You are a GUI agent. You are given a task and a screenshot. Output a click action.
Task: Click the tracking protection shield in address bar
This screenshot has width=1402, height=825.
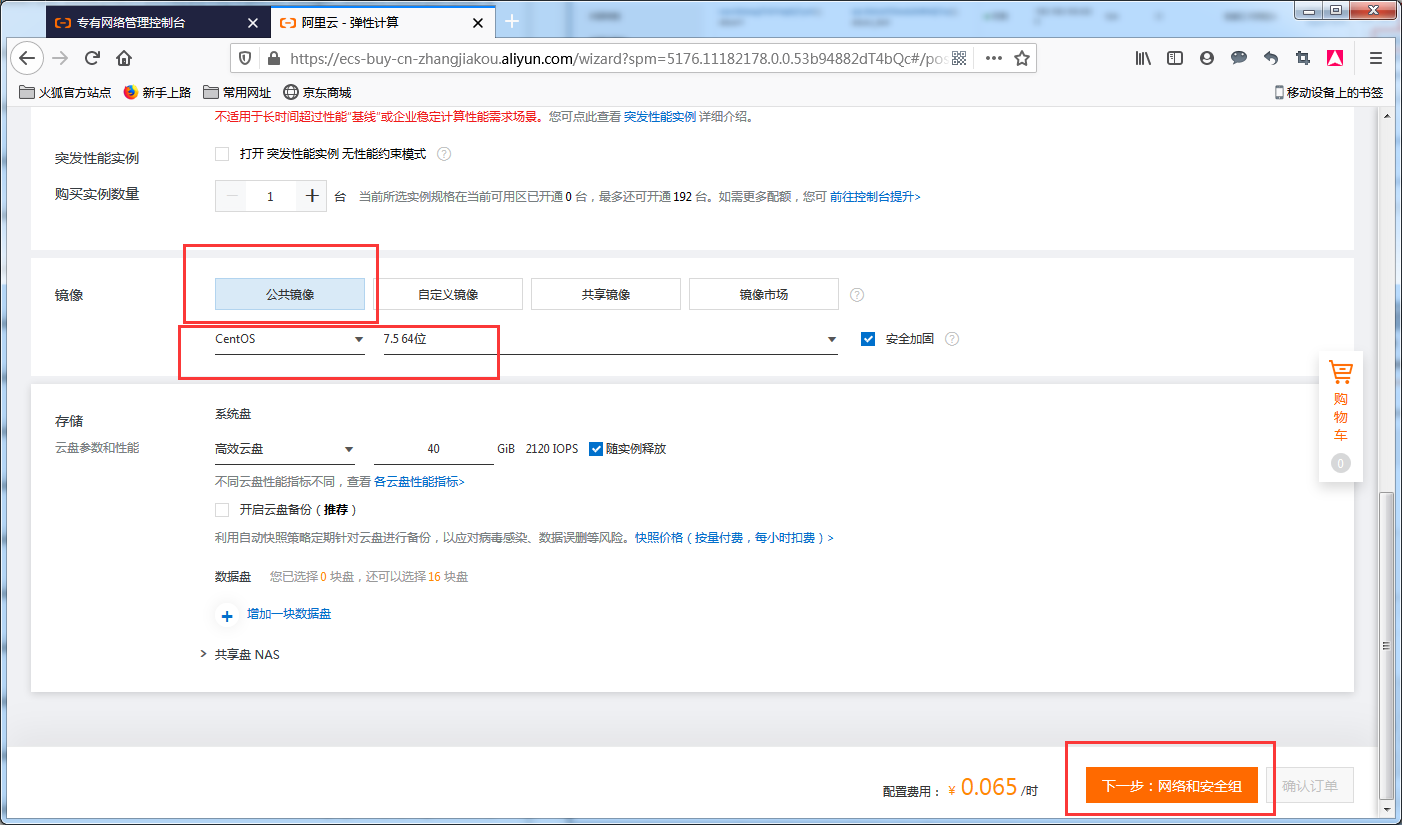click(244, 58)
